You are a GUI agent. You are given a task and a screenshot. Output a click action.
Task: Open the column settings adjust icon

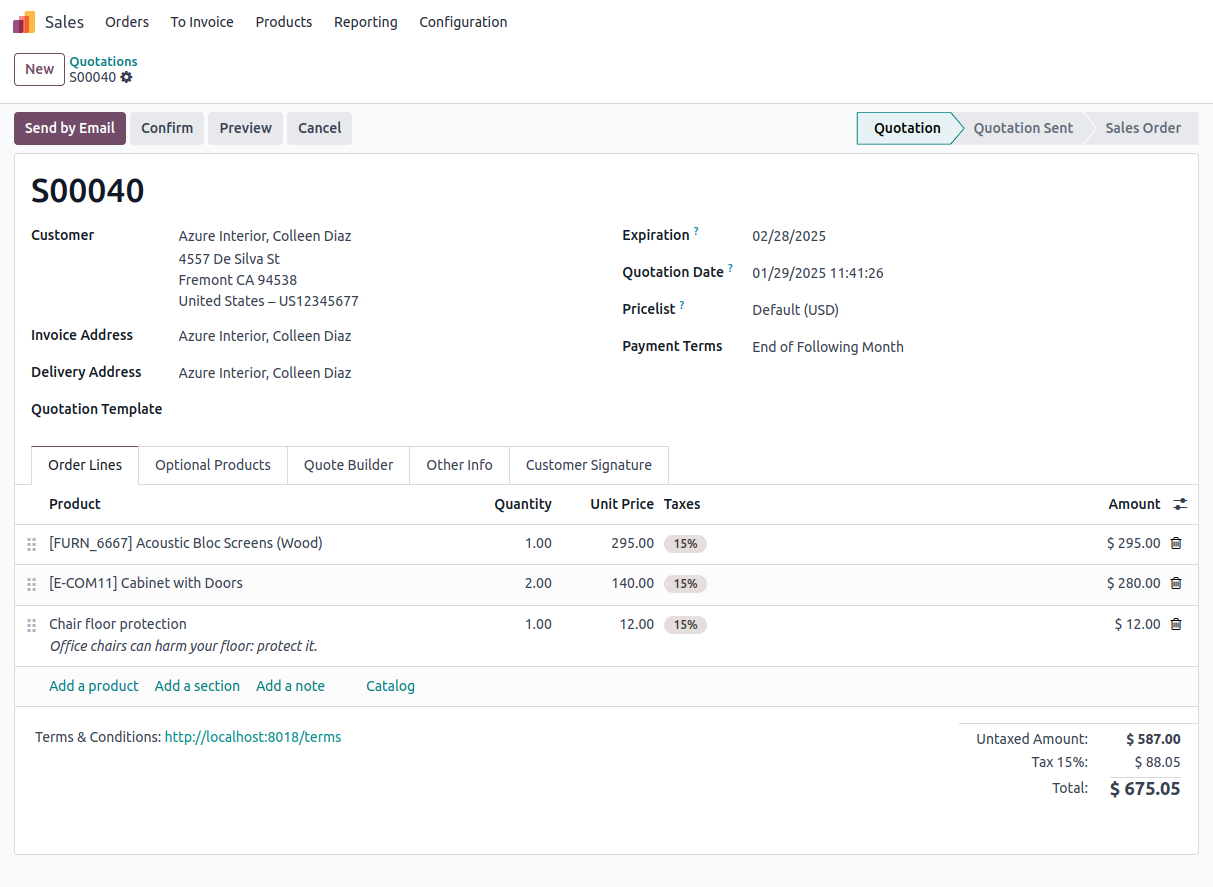[x=1180, y=505]
